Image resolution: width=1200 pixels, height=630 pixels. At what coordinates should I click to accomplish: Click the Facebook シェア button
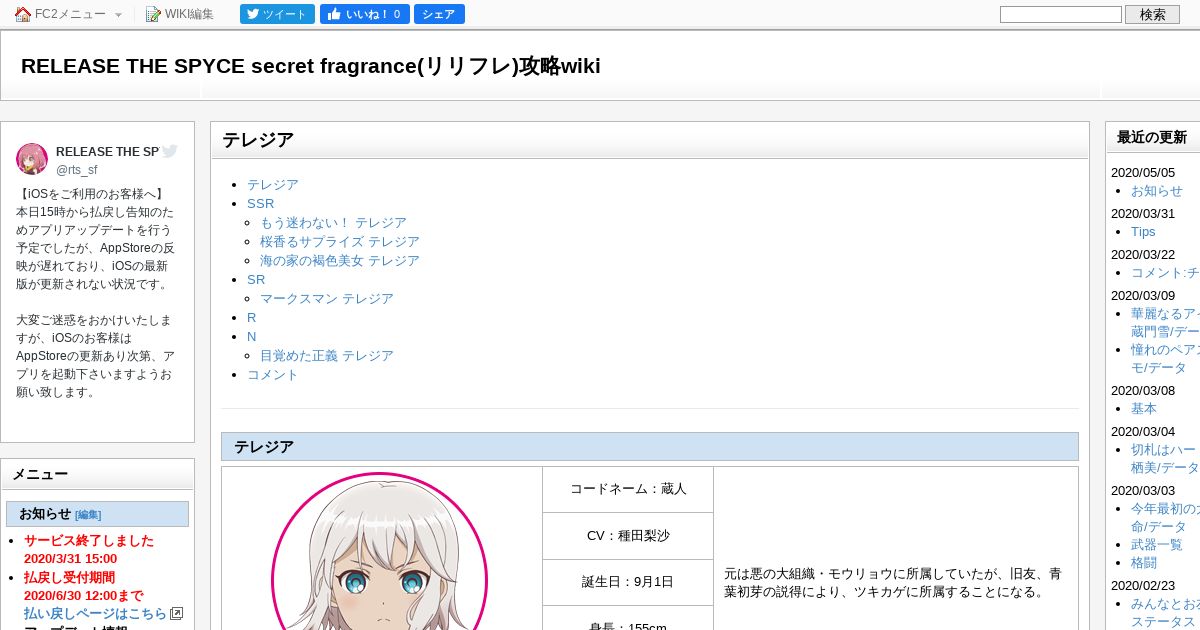tap(439, 14)
